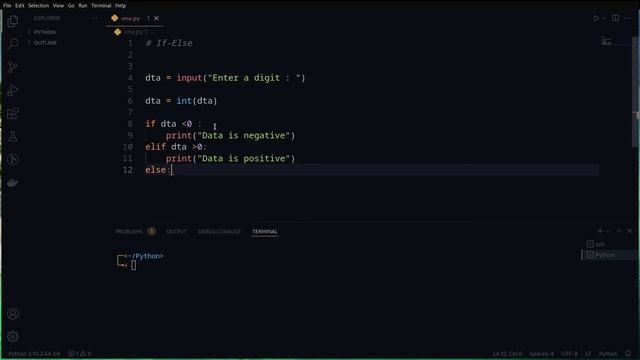640x360 pixels.
Task: Open the Selection menu
Action: pos(38,6)
